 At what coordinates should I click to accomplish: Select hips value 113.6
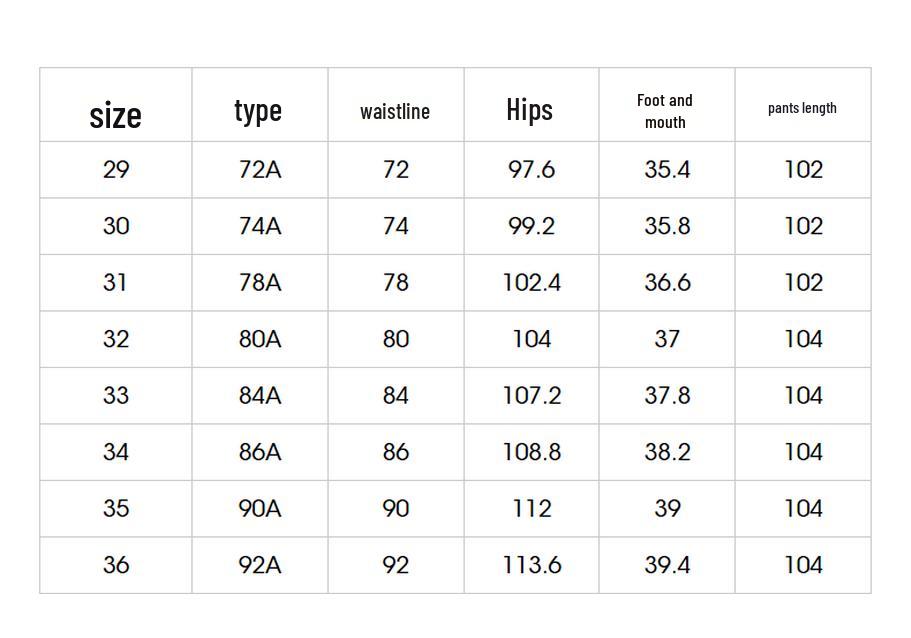tap(532, 565)
